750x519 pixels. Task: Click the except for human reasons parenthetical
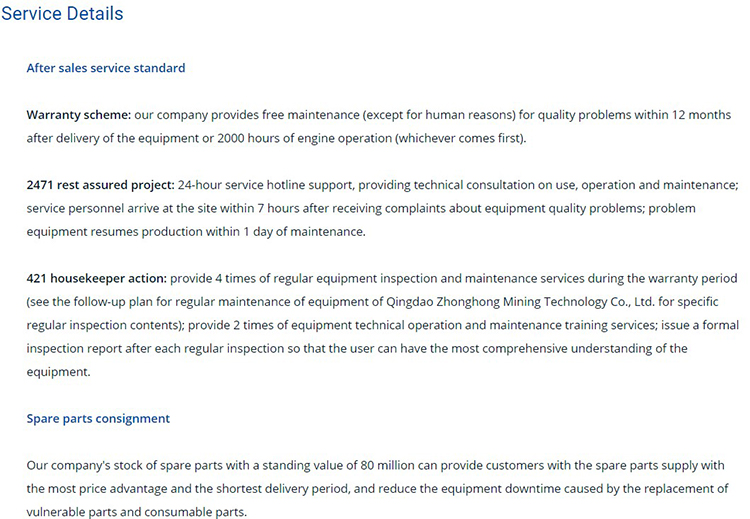(439, 115)
